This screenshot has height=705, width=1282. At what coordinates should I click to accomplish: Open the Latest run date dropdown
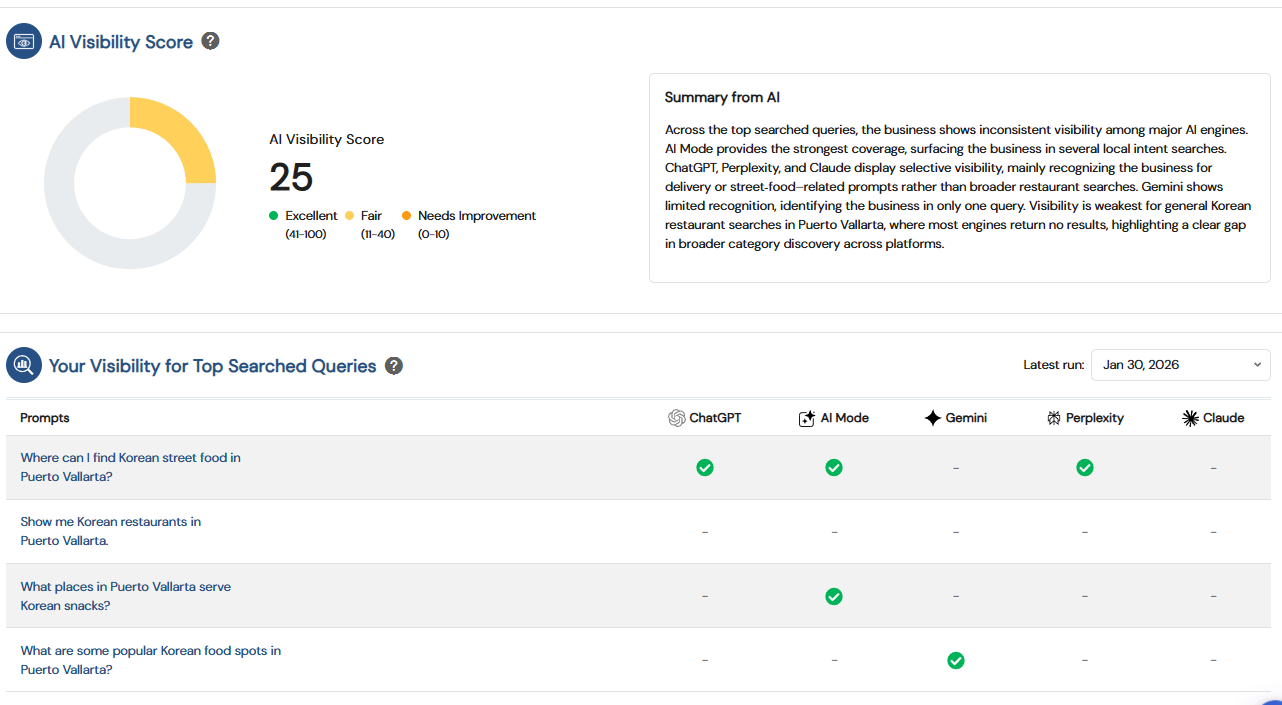tap(1180, 365)
